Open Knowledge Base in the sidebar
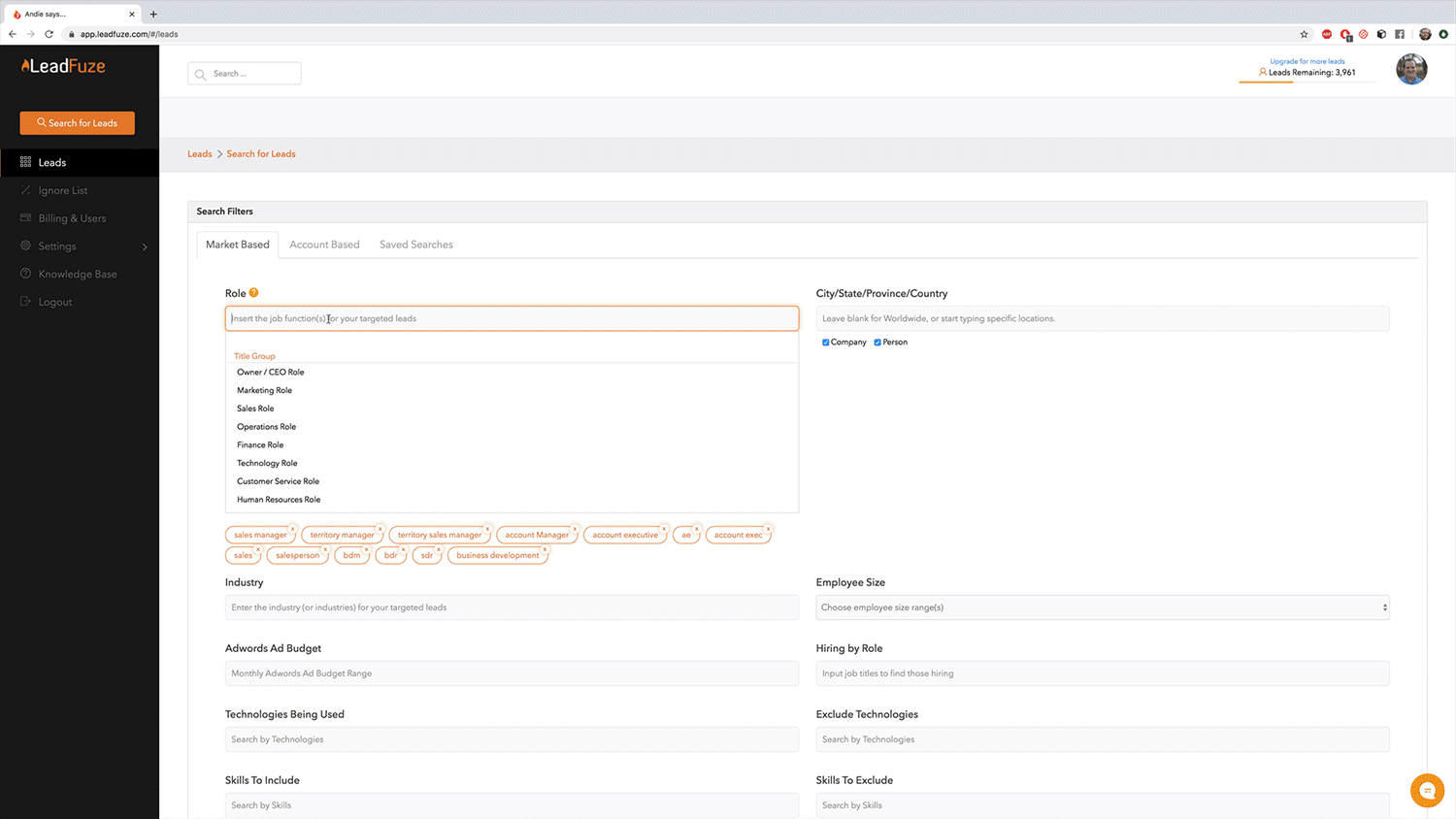Image resolution: width=1456 pixels, height=819 pixels. 78,274
